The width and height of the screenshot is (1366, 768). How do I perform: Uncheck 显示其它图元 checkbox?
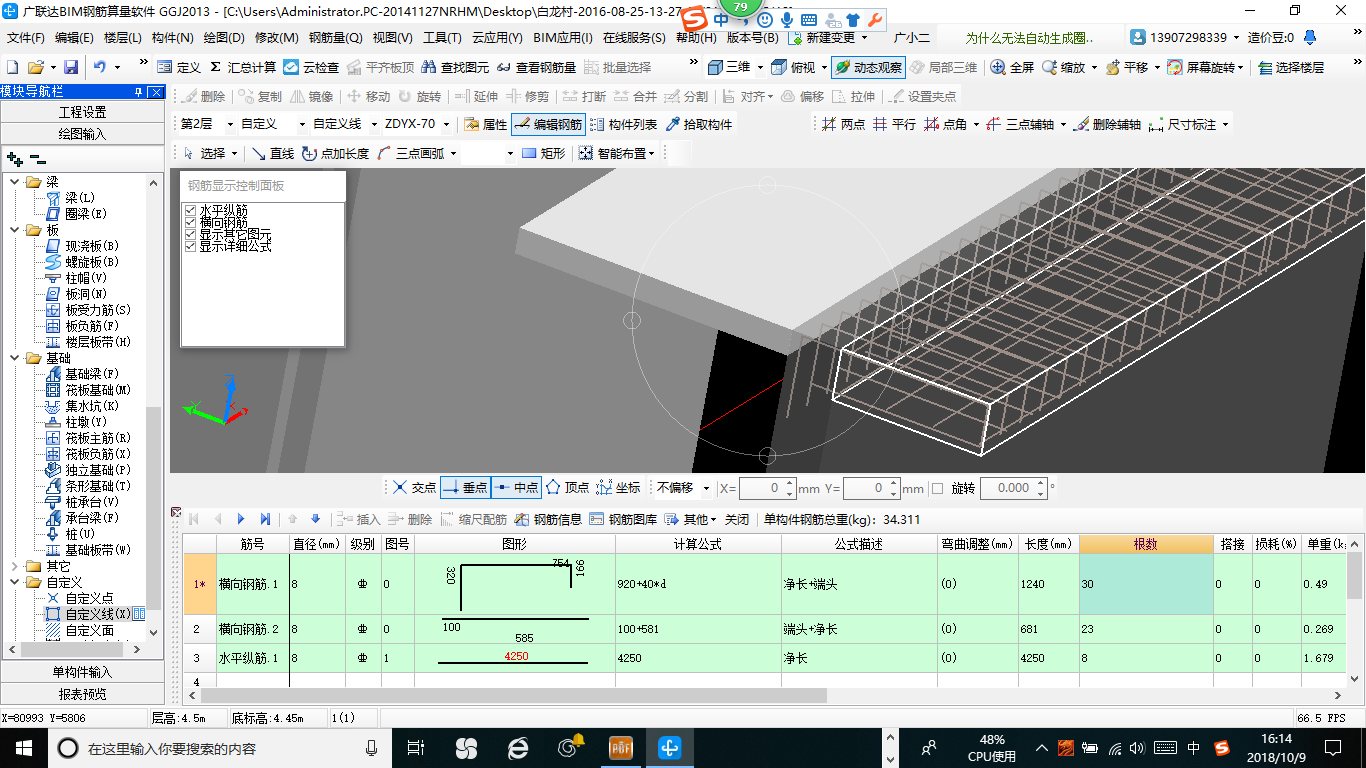190,235
